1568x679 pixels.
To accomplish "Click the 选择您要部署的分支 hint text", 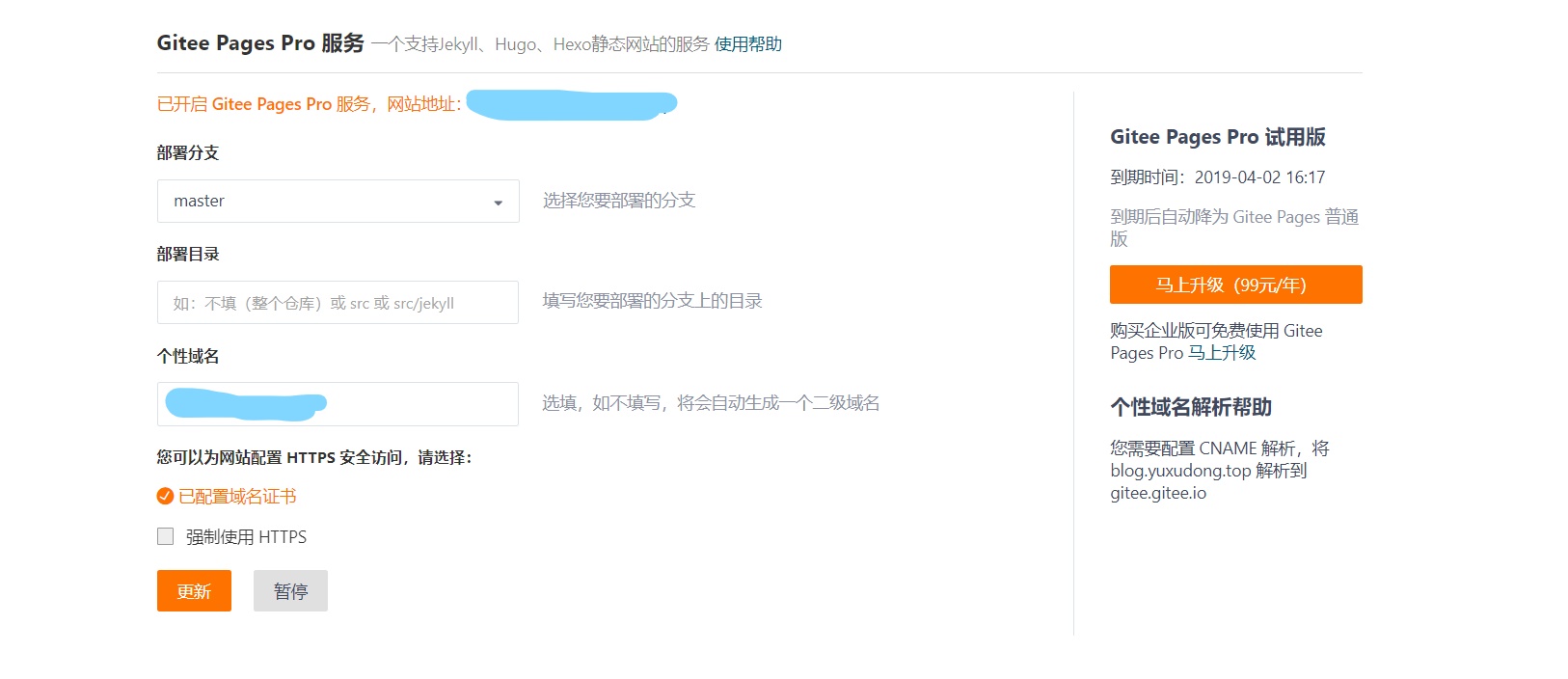I will pyautogui.click(x=619, y=201).
